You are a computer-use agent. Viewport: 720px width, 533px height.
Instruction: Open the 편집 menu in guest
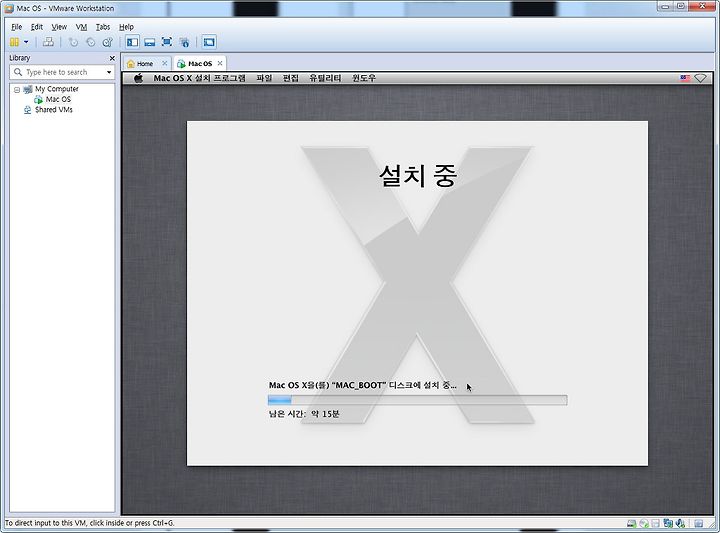[x=291, y=78]
